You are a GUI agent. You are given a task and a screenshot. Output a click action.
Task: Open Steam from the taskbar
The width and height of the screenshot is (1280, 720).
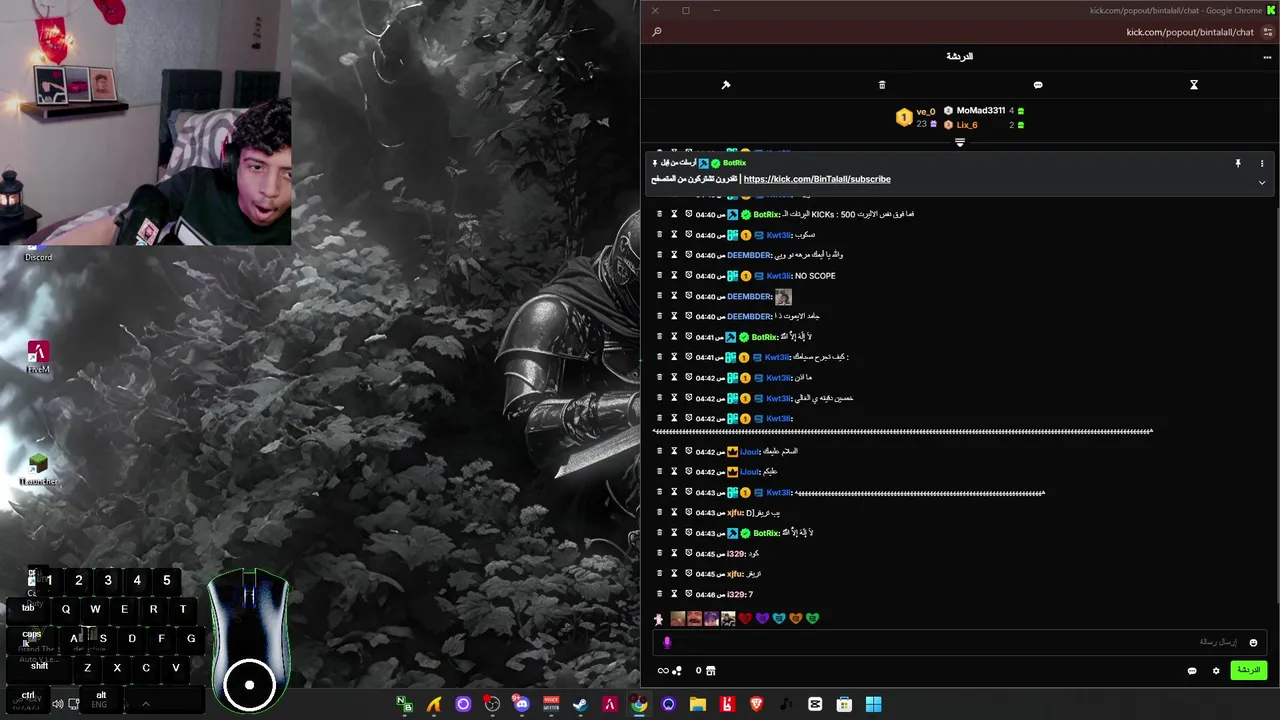(x=580, y=704)
